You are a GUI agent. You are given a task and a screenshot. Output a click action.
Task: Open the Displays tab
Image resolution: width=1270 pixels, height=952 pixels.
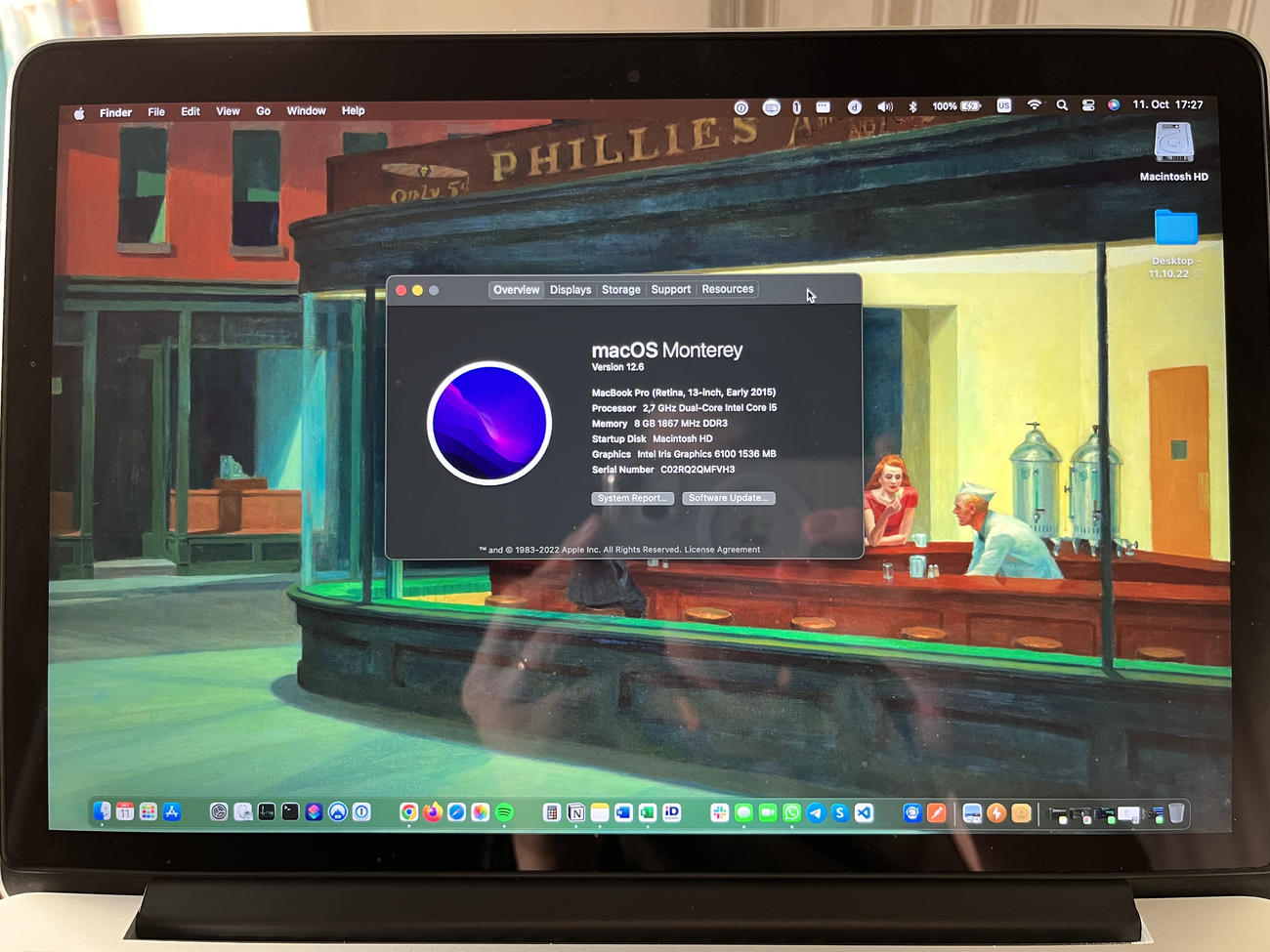click(571, 290)
